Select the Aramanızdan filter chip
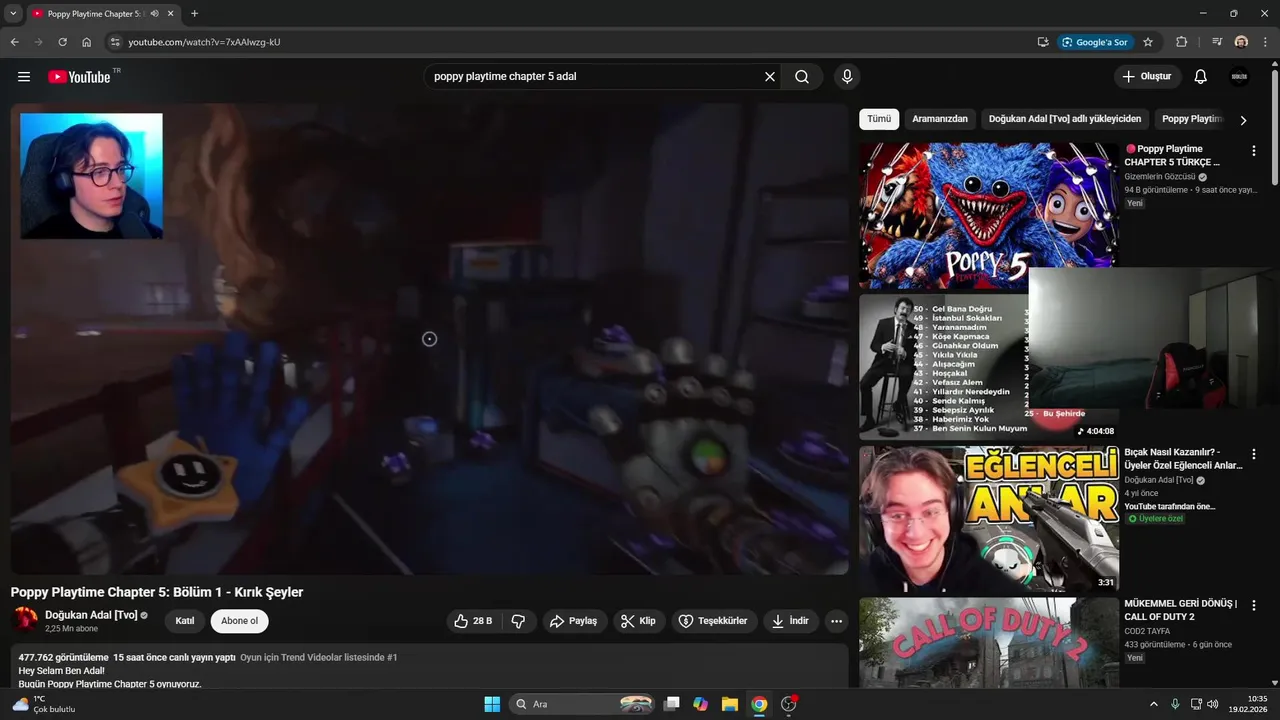This screenshot has height=720, width=1280. (940, 119)
